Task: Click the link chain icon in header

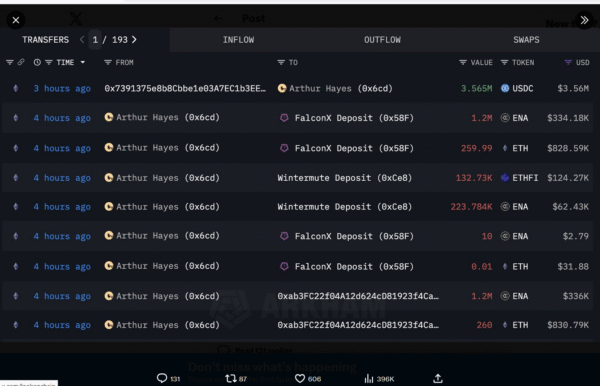Action: tap(21, 62)
